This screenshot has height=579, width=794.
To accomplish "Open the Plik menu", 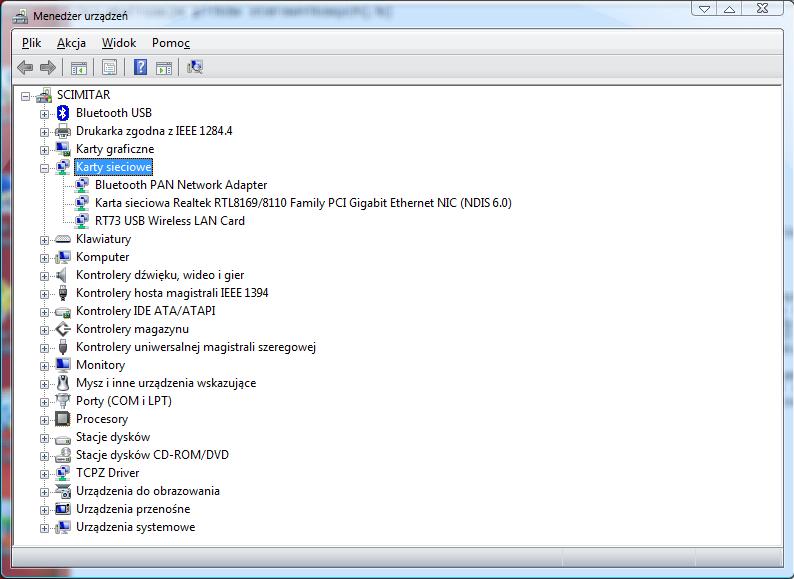I will (31, 43).
